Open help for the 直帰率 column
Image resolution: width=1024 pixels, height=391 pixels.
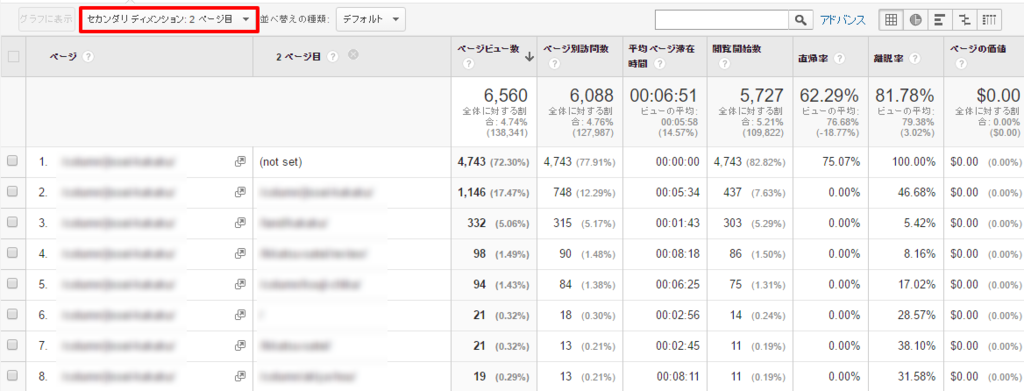click(840, 58)
